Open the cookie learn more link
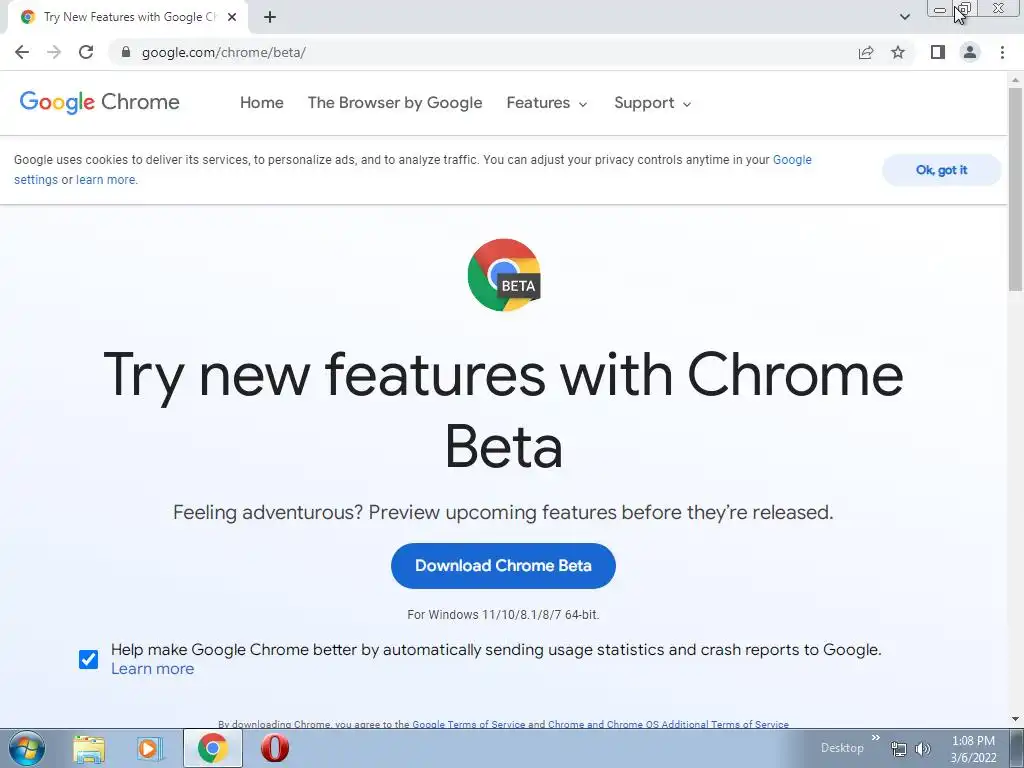1024x768 pixels. pos(106,180)
